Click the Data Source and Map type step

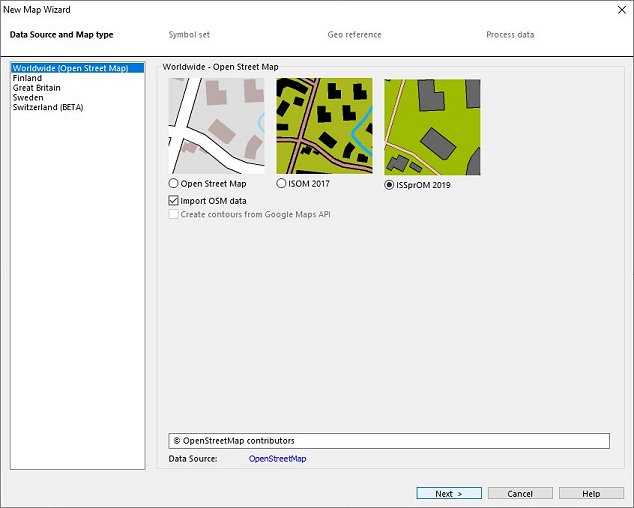point(61,35)
